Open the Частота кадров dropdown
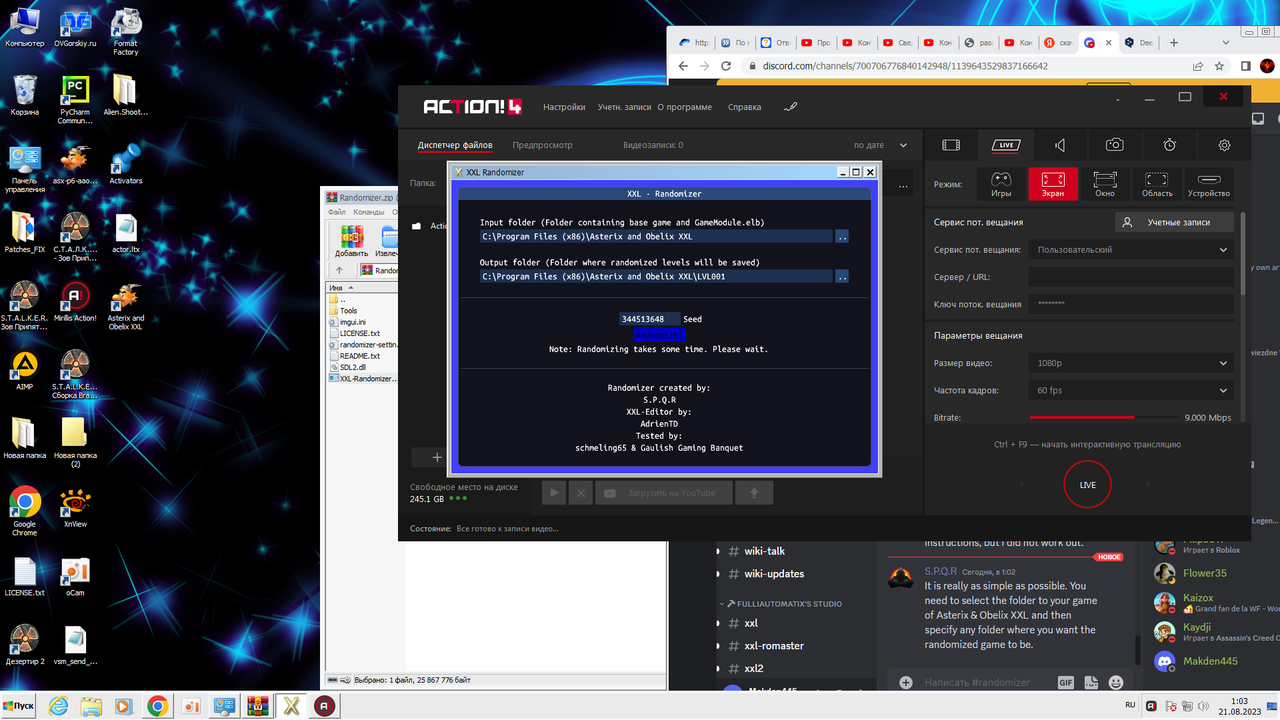This screenshot has width=1280, height=720. point(1130,390)
